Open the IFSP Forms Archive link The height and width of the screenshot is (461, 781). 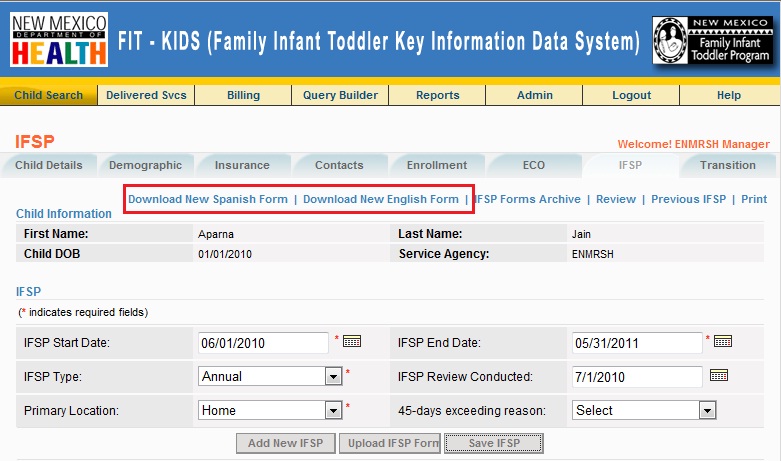pyautogui.click(x=528, y=199)
